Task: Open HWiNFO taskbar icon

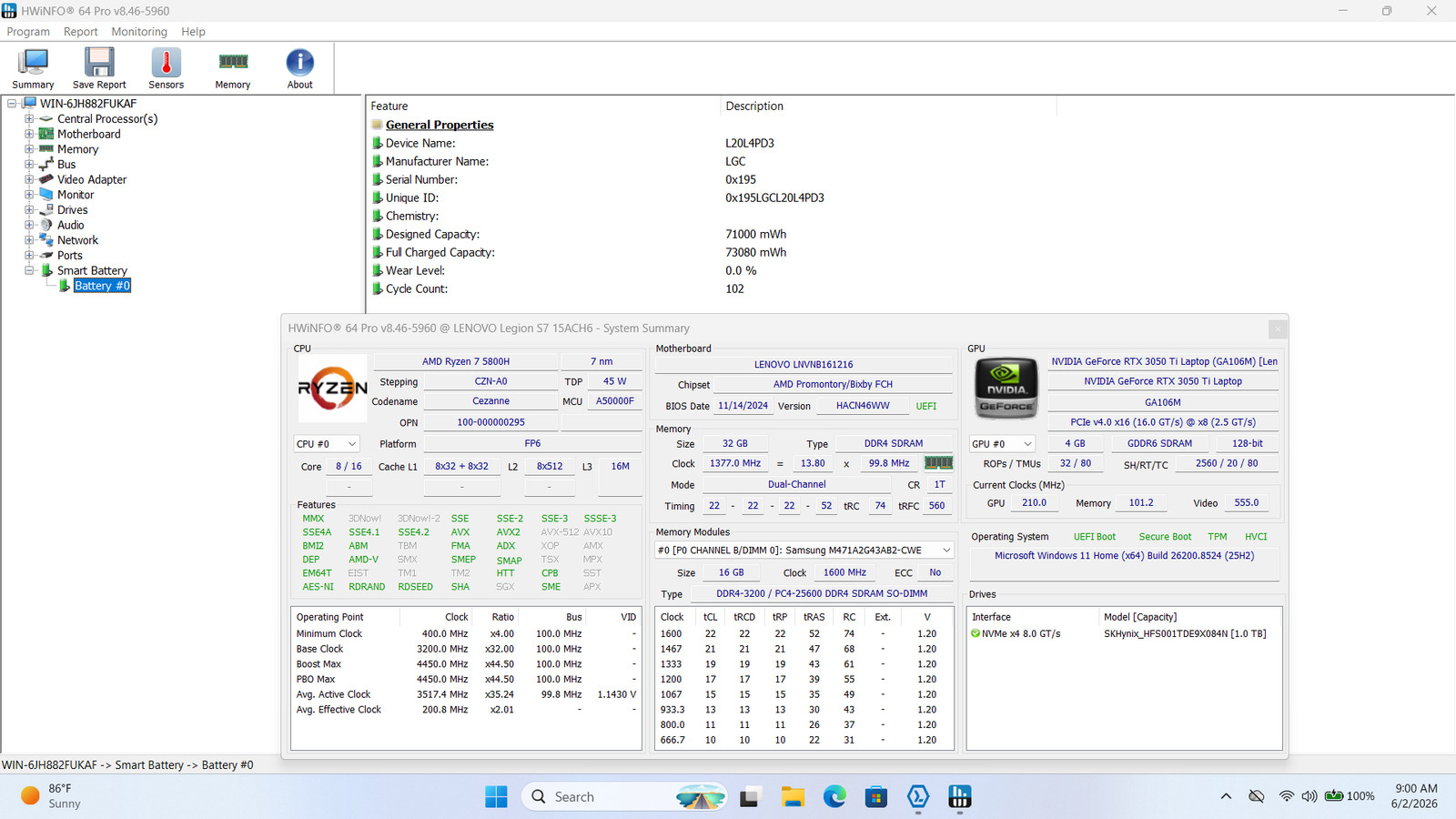Action: [x=960, y=796]
